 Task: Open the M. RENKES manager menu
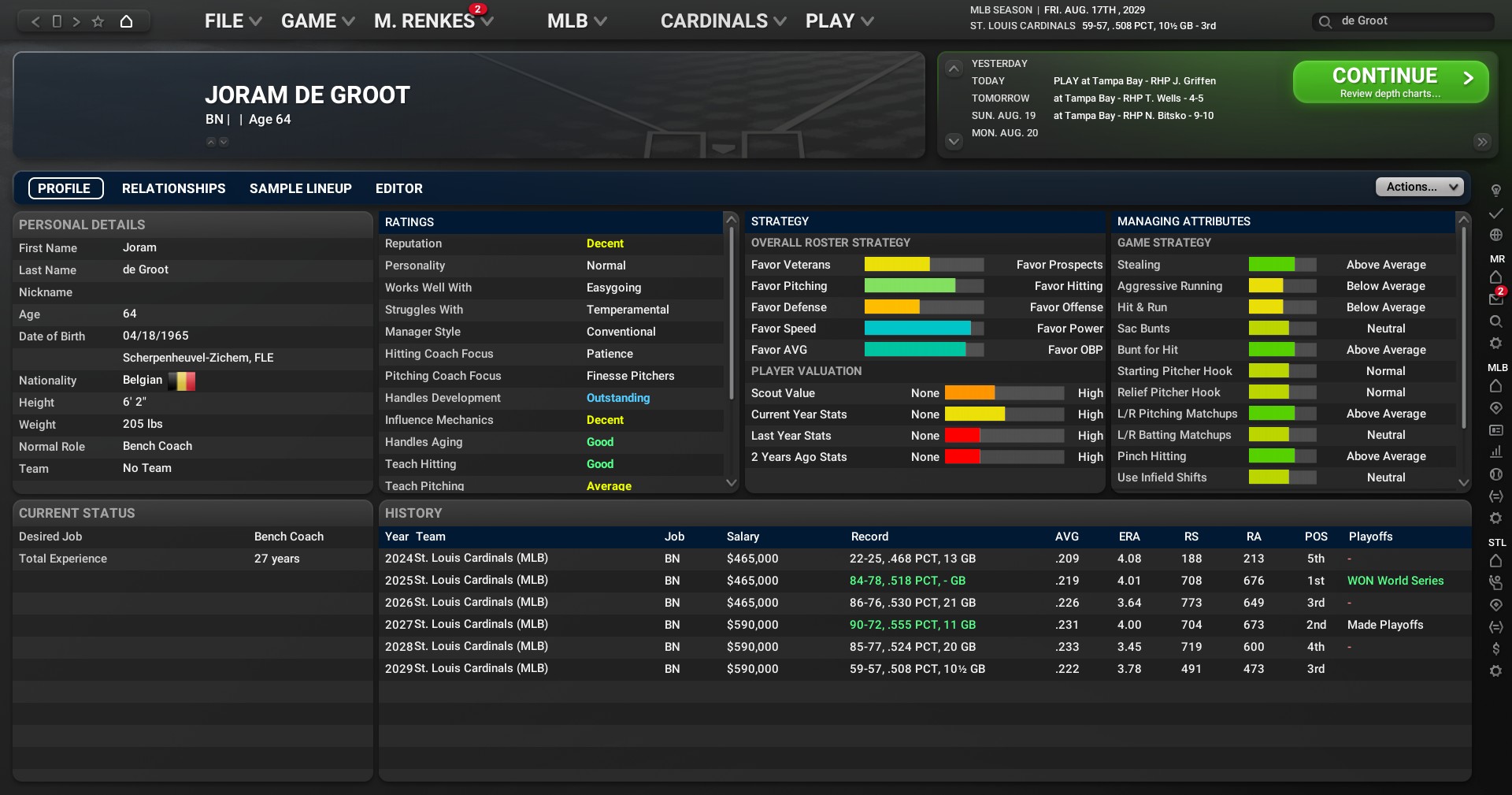click(434, 21)
